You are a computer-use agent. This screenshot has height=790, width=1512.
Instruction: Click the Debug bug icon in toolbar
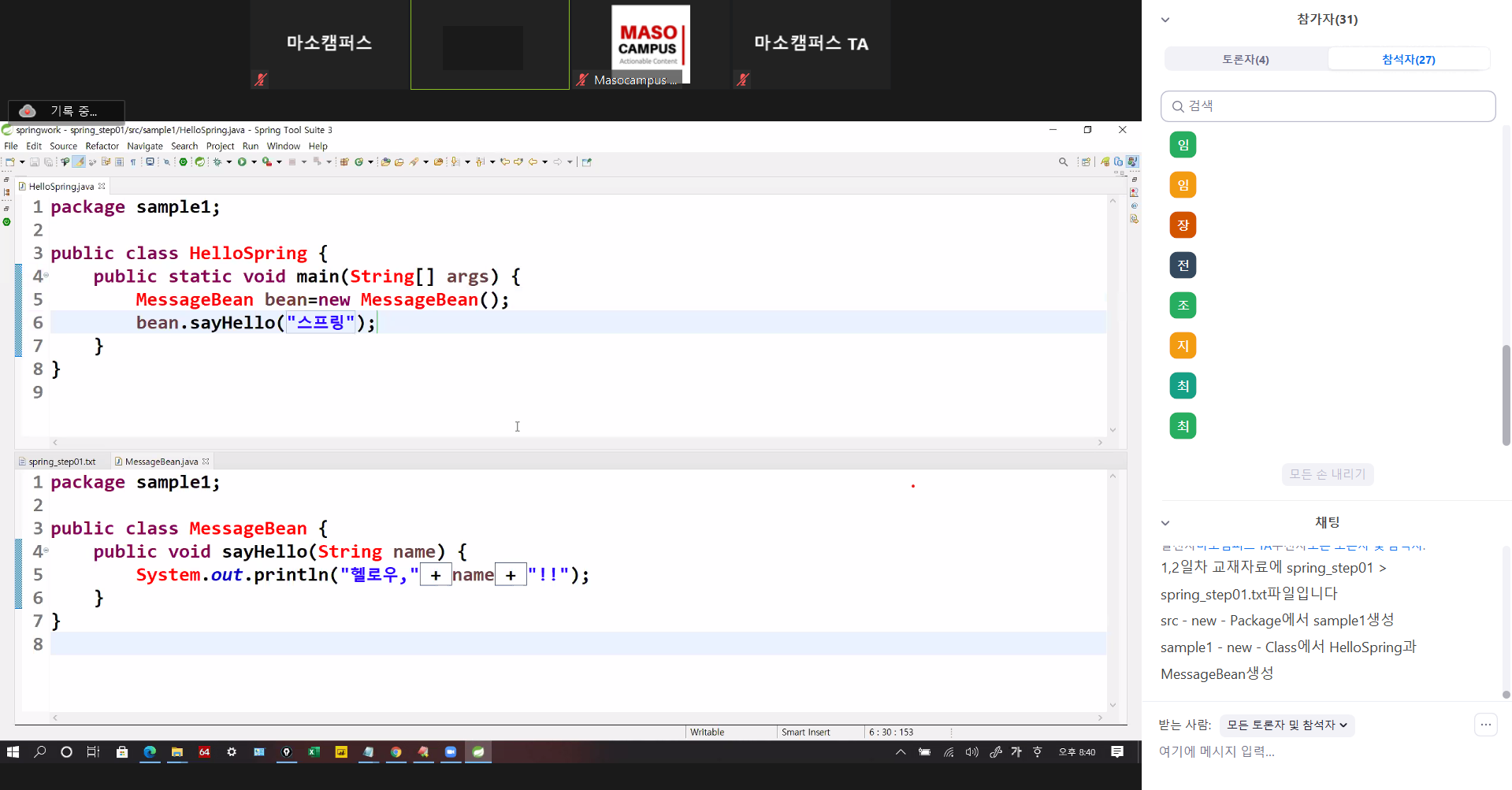[217, 162]
